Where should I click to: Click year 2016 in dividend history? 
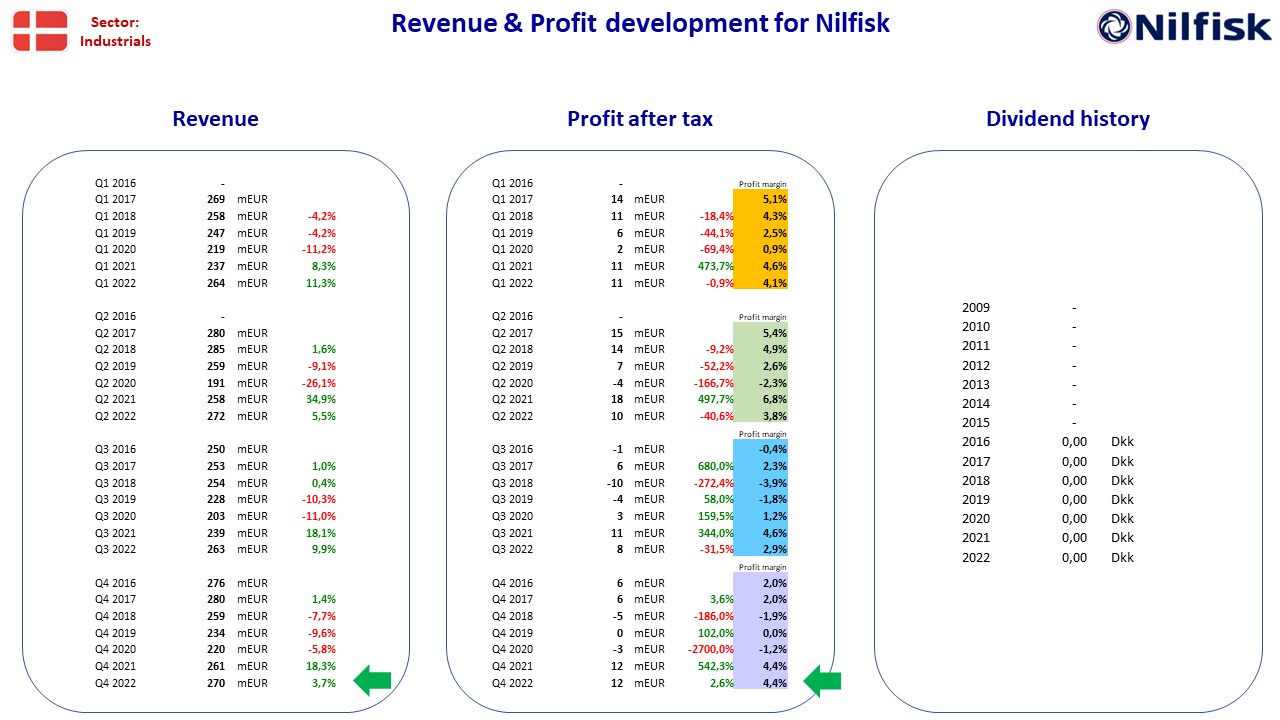976,442
